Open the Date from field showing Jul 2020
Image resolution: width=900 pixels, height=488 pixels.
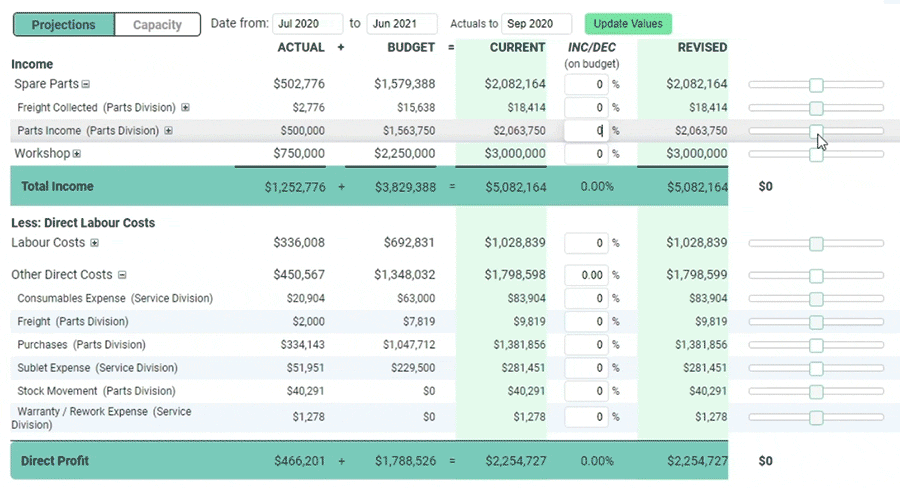pyautogui.click(x=308, y=24)
